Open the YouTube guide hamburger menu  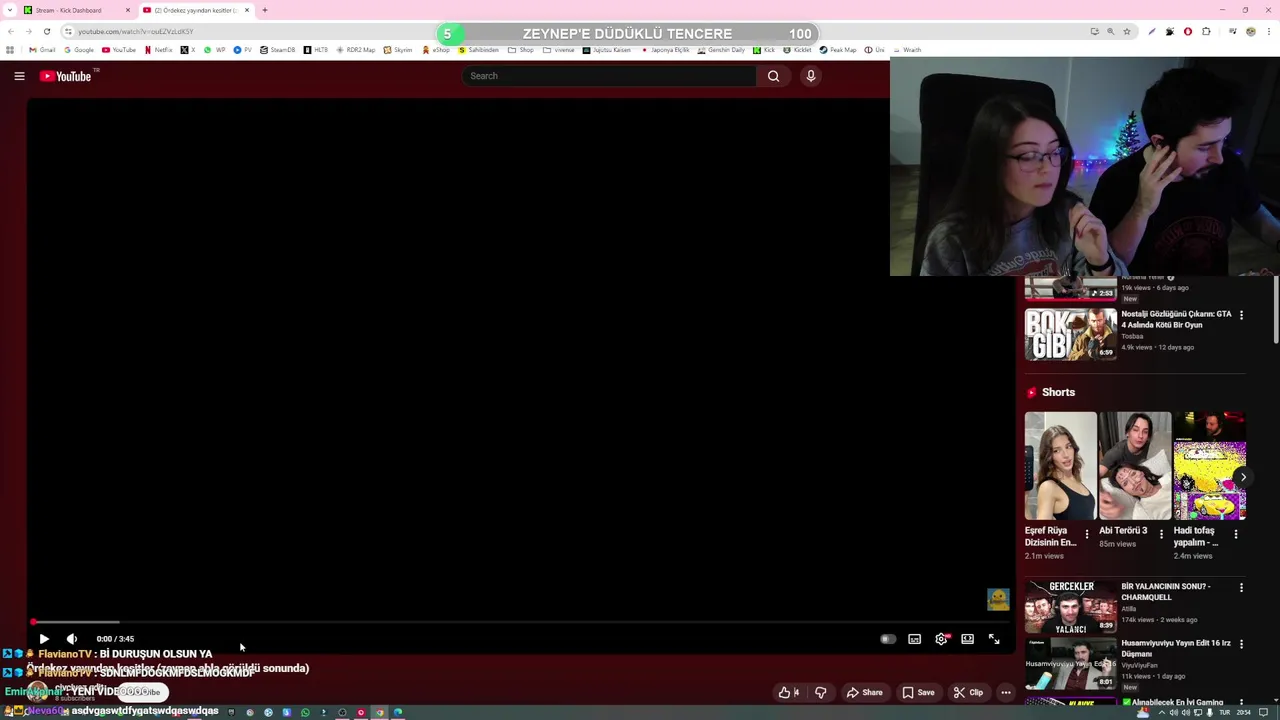tap(19, 76)
